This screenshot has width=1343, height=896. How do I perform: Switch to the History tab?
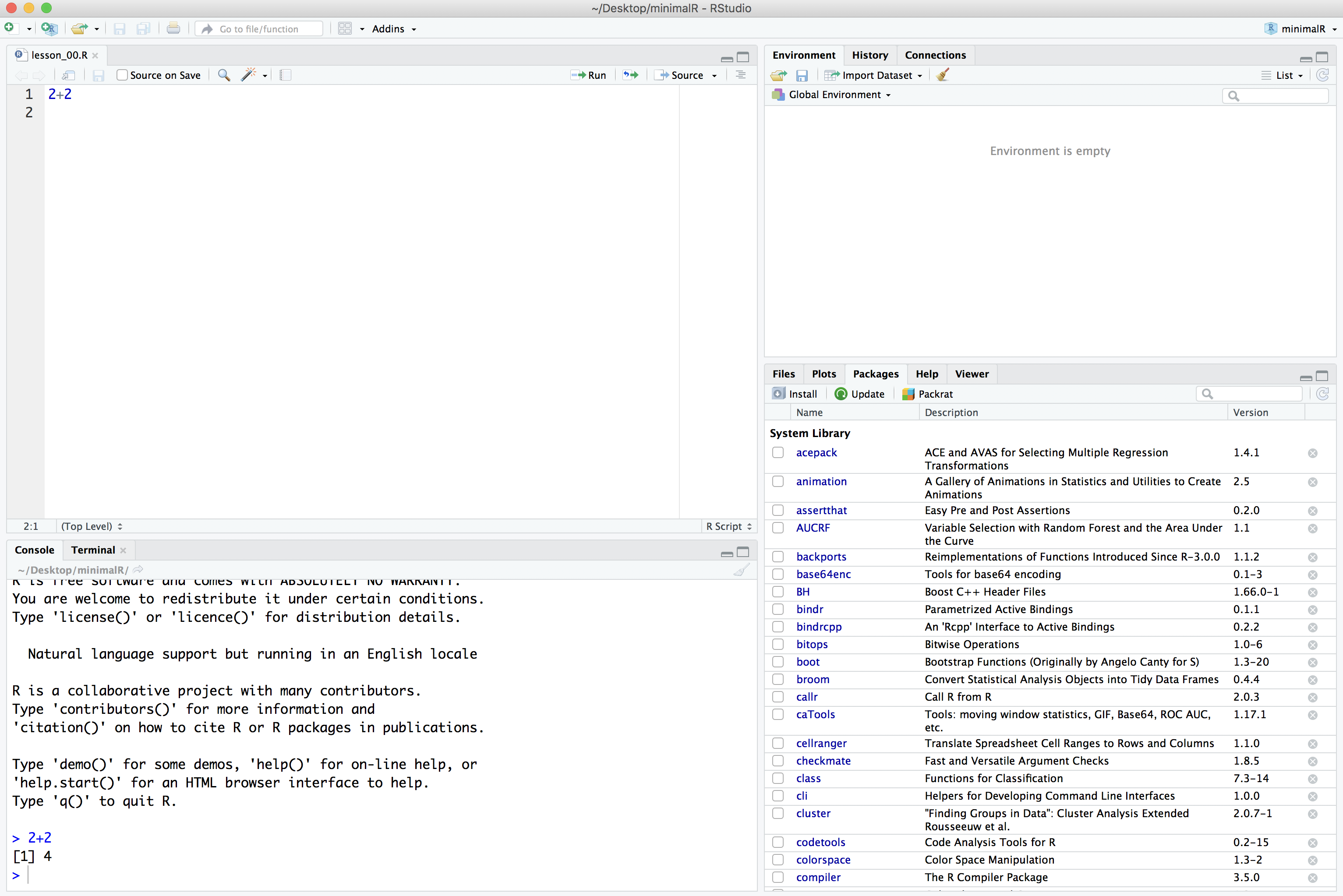click(x=869, y=55)
